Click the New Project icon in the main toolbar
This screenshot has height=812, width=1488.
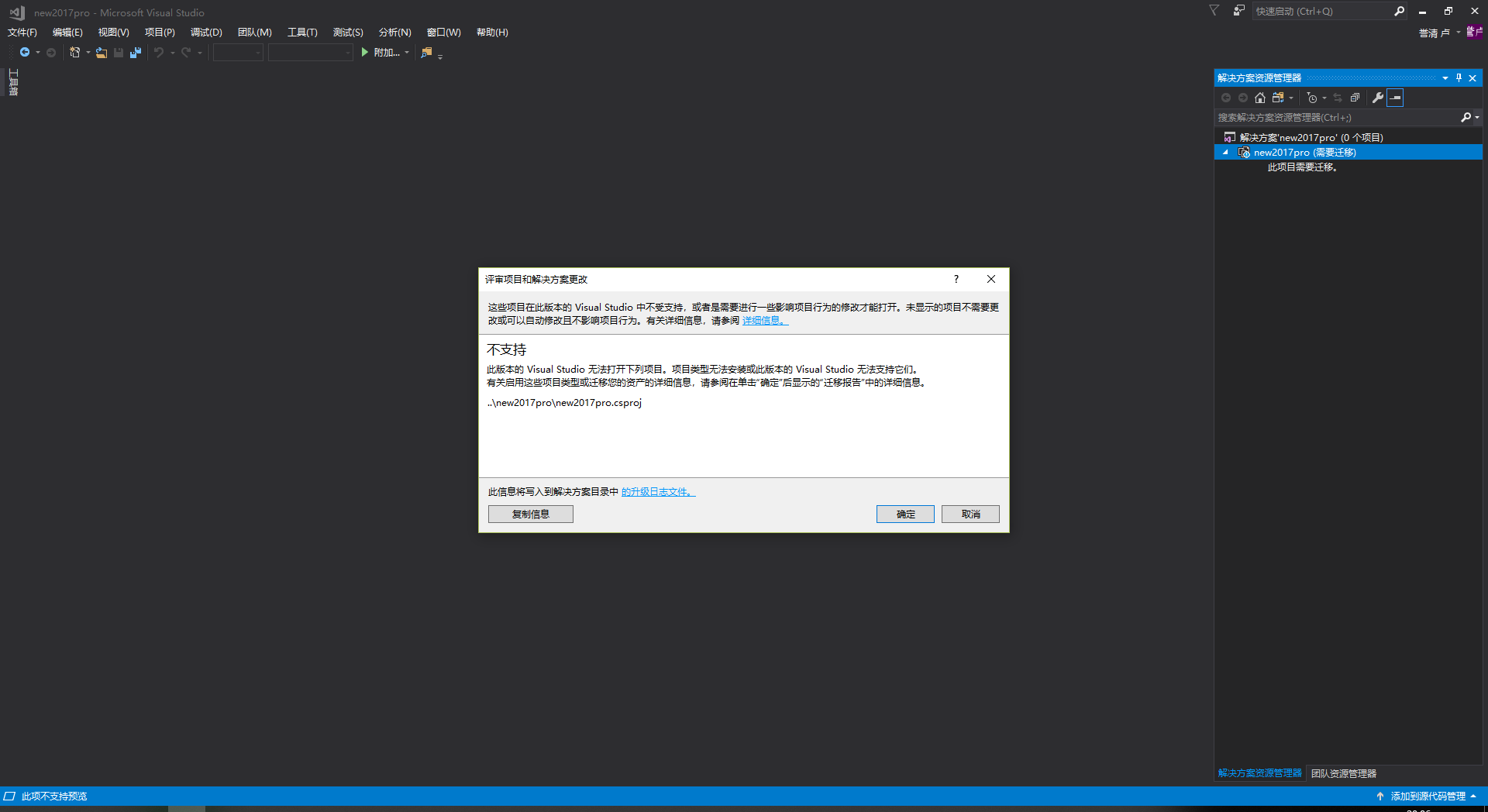pos(75,53)
